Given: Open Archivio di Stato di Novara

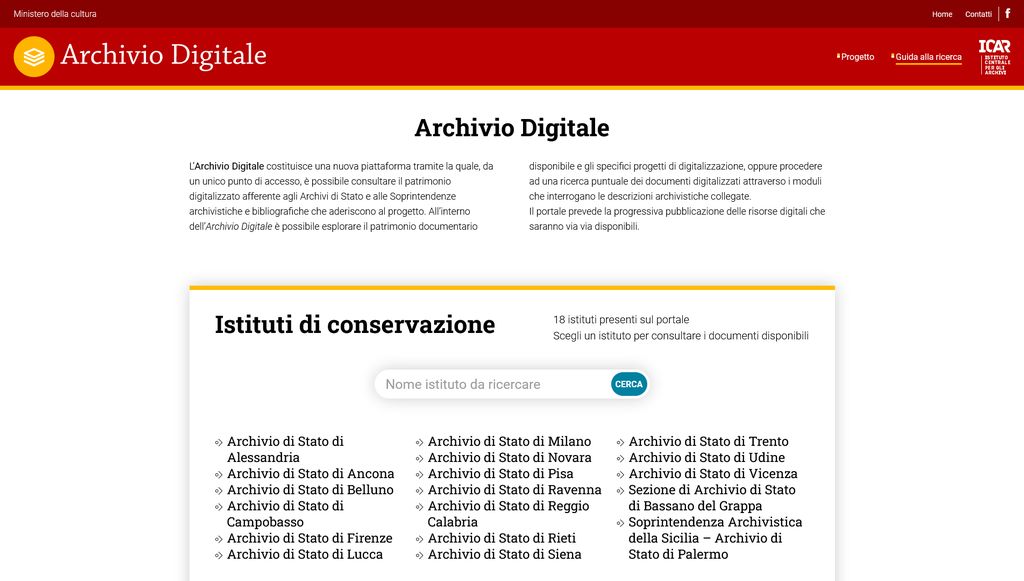Looking at the screenshot, I should (509, 458).
